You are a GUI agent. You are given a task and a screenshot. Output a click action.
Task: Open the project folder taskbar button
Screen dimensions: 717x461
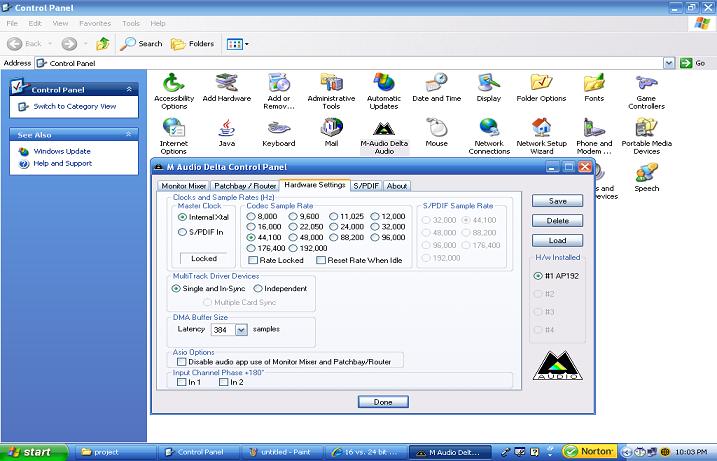point(114,452)
